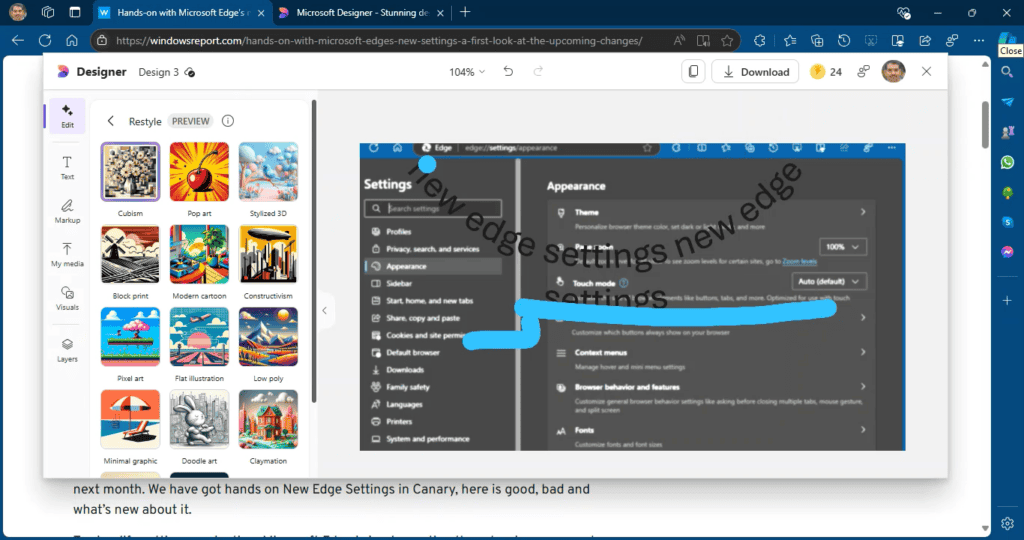Open the Layers panel

point(67,350)
